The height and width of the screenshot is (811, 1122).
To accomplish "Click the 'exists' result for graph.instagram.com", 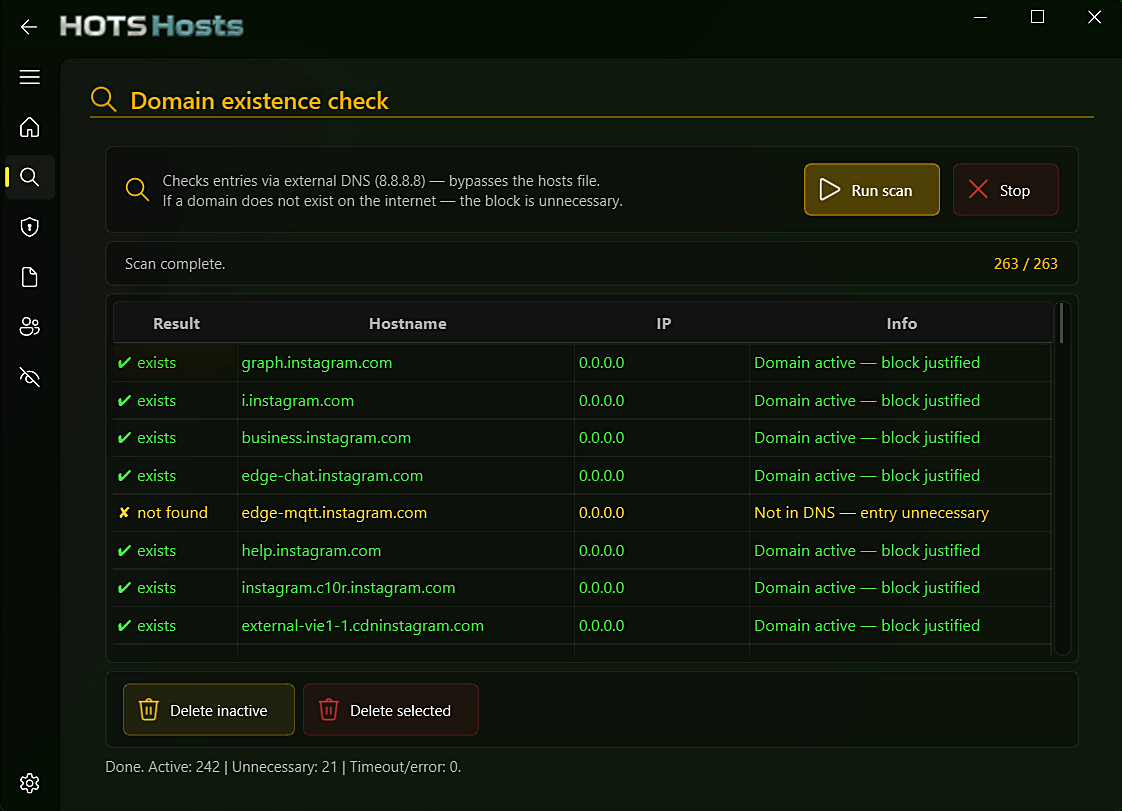I will coord(175,363).
